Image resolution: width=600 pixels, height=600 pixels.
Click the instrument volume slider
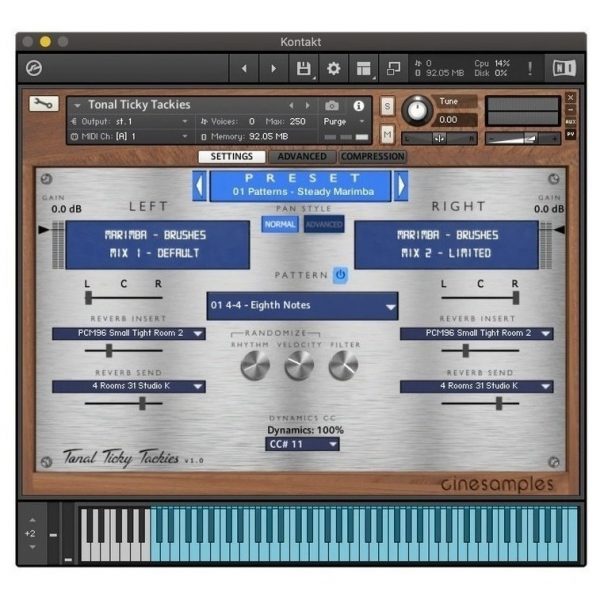point(523,139)
